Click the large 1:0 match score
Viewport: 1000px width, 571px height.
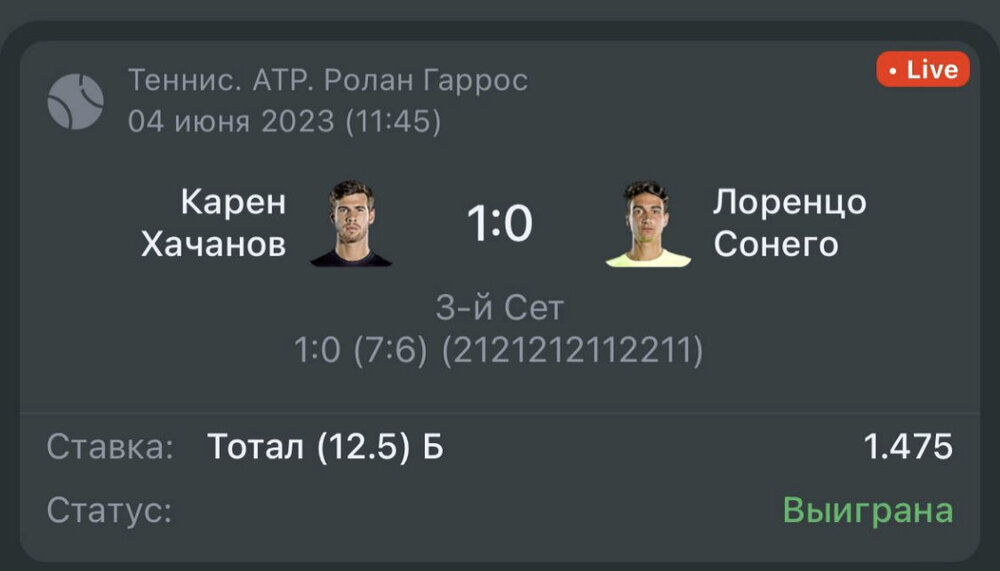click(x=500, y=224)
